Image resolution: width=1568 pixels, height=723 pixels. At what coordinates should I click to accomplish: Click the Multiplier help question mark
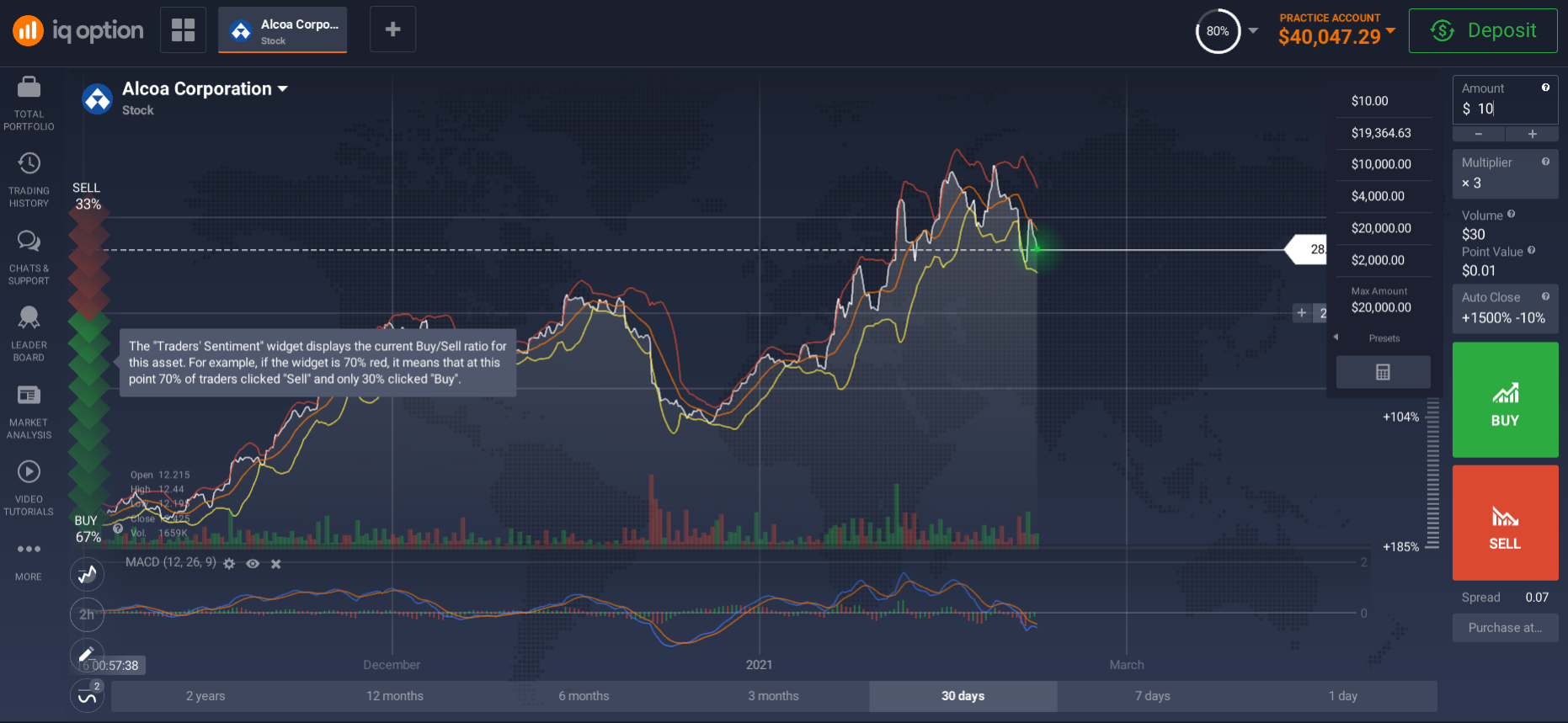(1545, 162)
